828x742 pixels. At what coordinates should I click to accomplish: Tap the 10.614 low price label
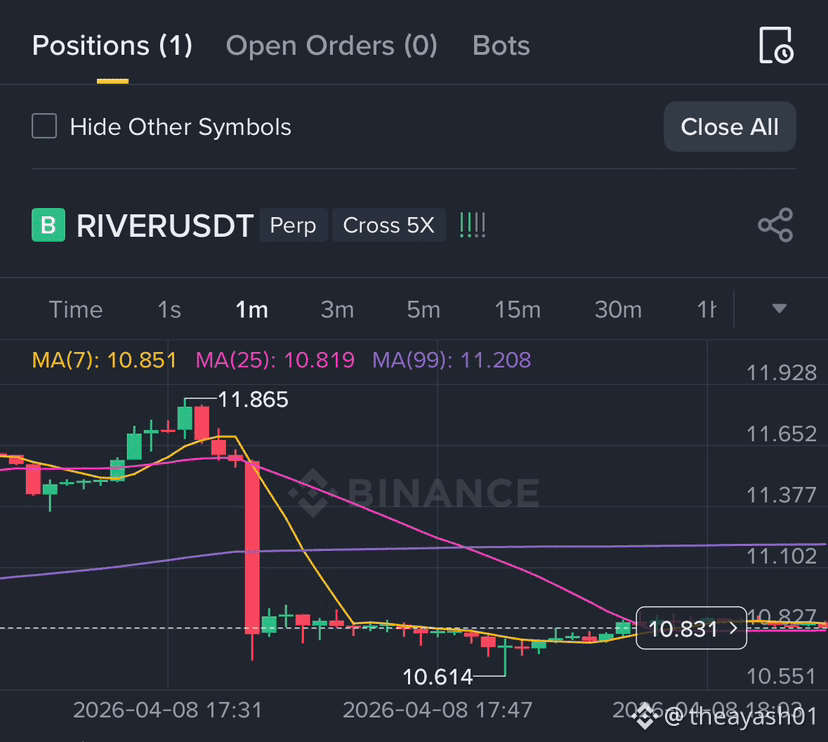pyautogui.click(x=438, y=677)
